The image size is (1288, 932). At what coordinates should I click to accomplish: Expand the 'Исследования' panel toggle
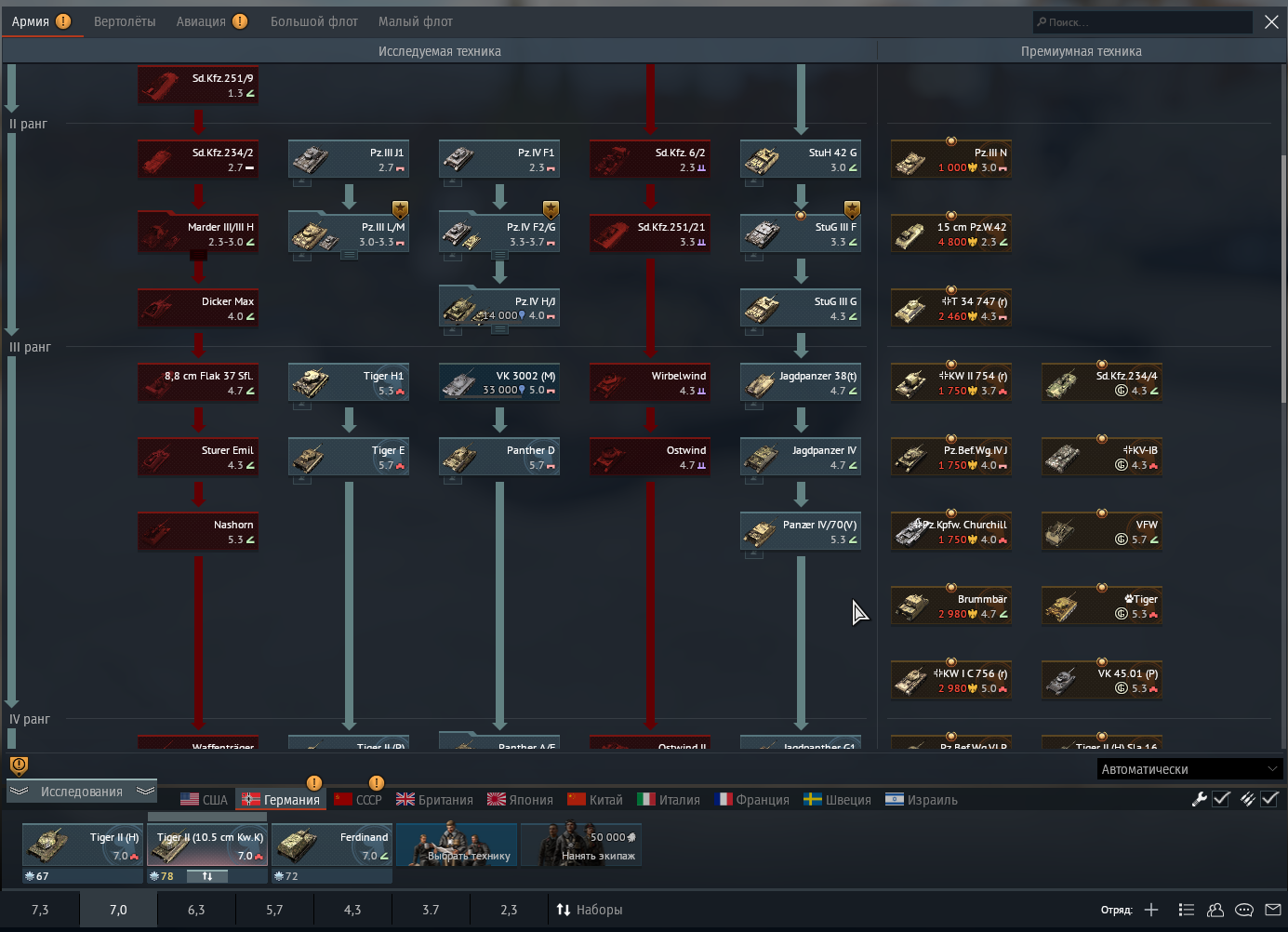click(x=82, y=792)
